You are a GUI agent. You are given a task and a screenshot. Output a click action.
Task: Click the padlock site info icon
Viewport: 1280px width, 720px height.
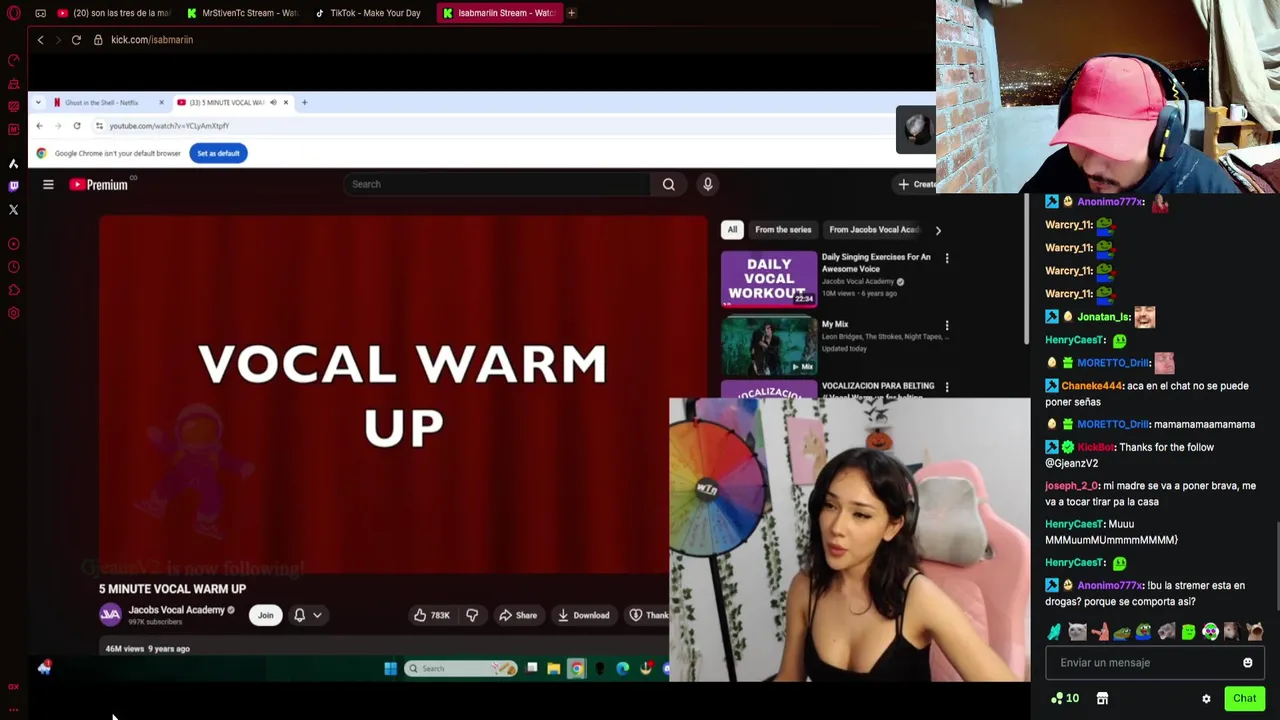[x=98, y=40]
